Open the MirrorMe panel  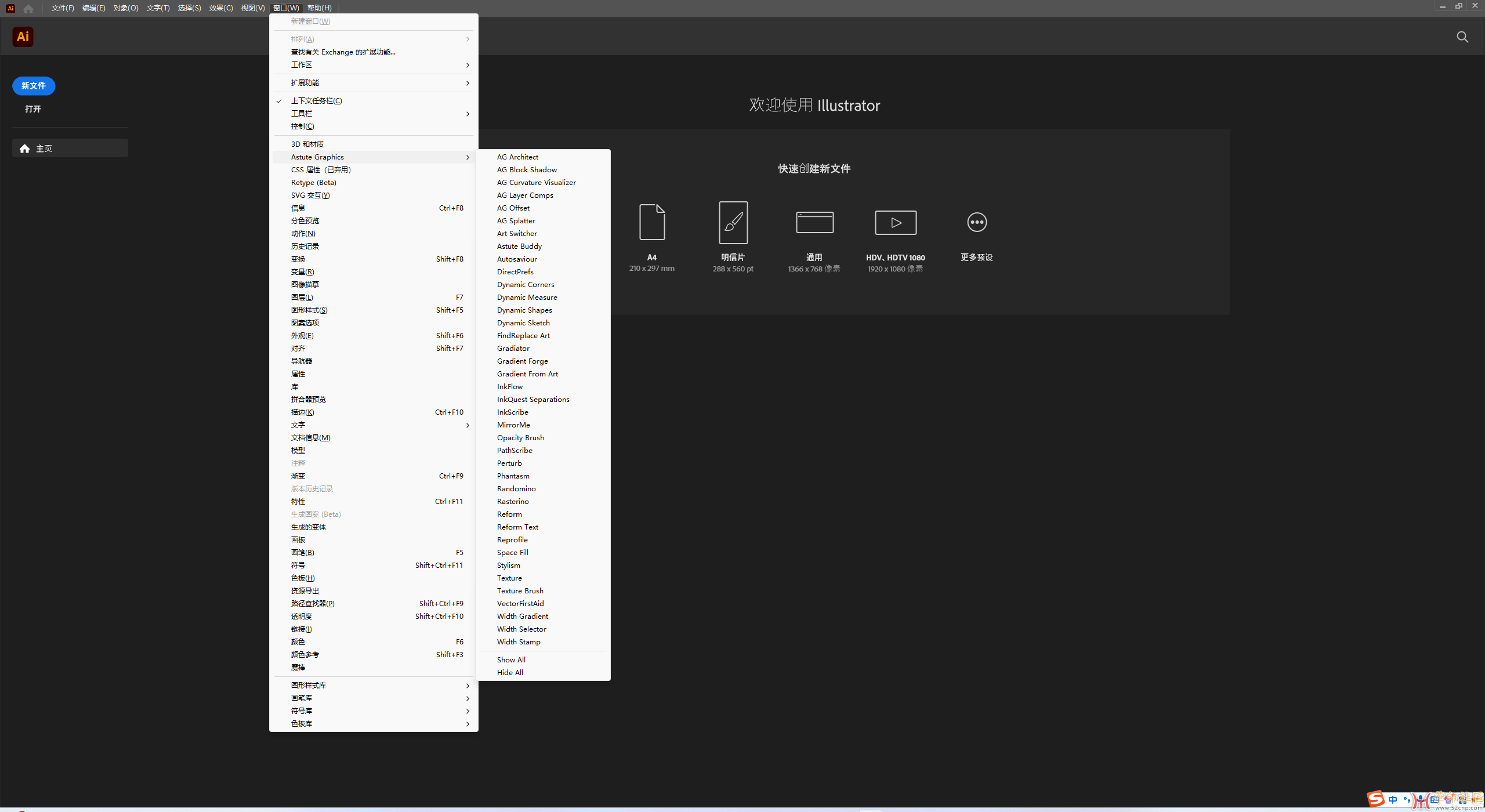[x=543, y=425]
